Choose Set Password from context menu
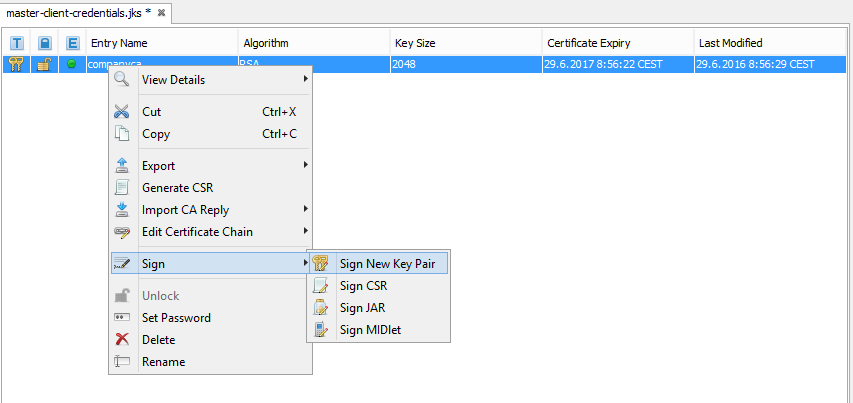This screenshot has height=403, width=853. coord(176,318)
